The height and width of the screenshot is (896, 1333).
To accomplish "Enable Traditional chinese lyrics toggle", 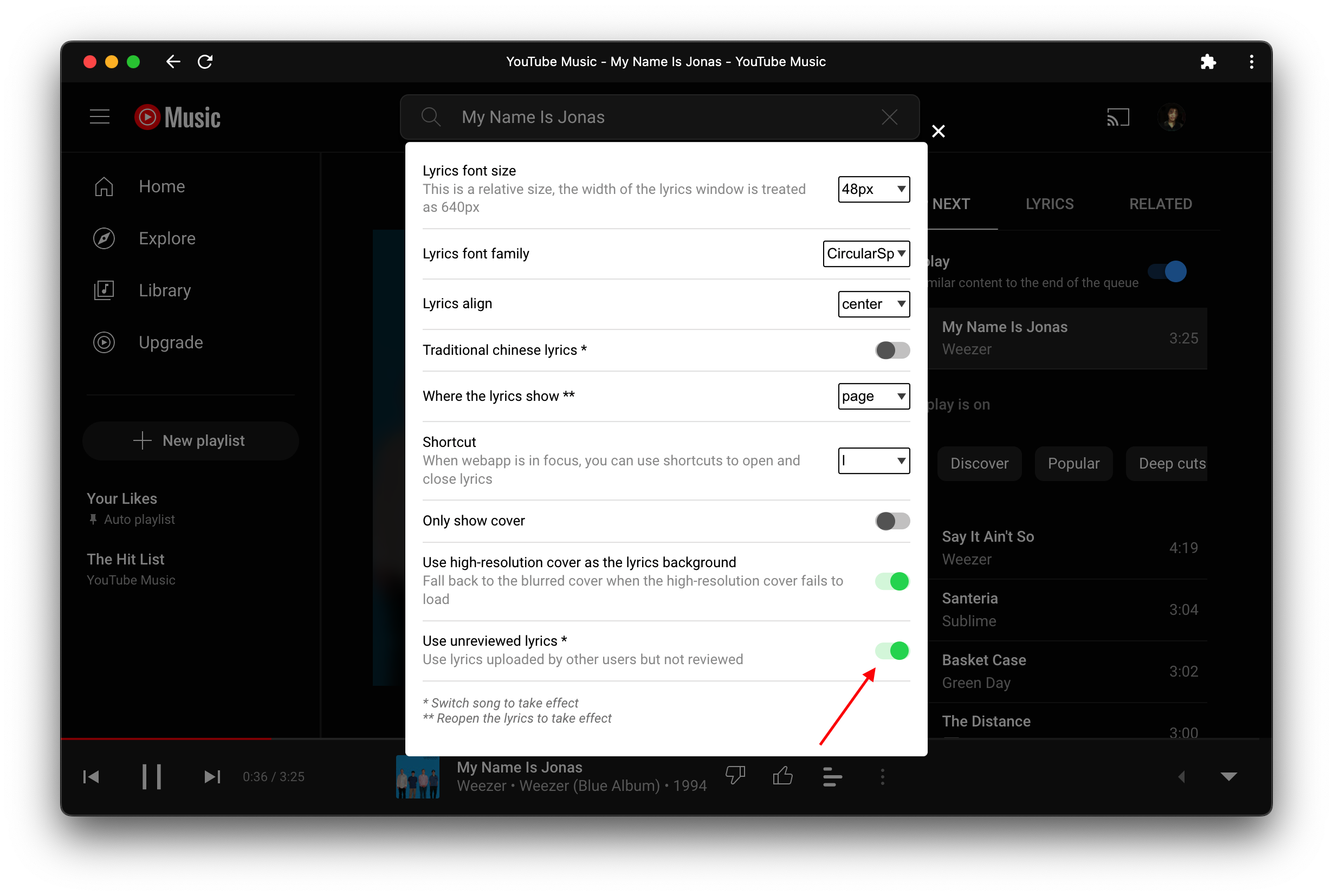I will coord(892,350).
